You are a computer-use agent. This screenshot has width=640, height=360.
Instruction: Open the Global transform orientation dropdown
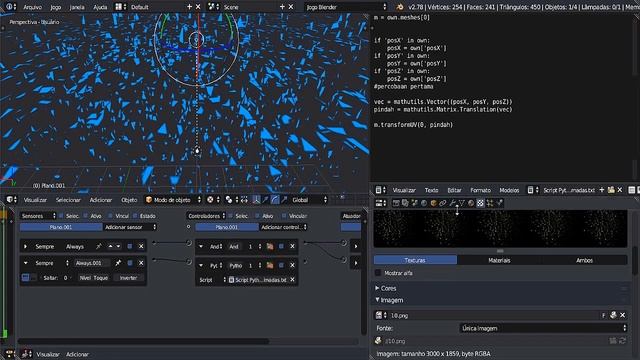[309, 200]
